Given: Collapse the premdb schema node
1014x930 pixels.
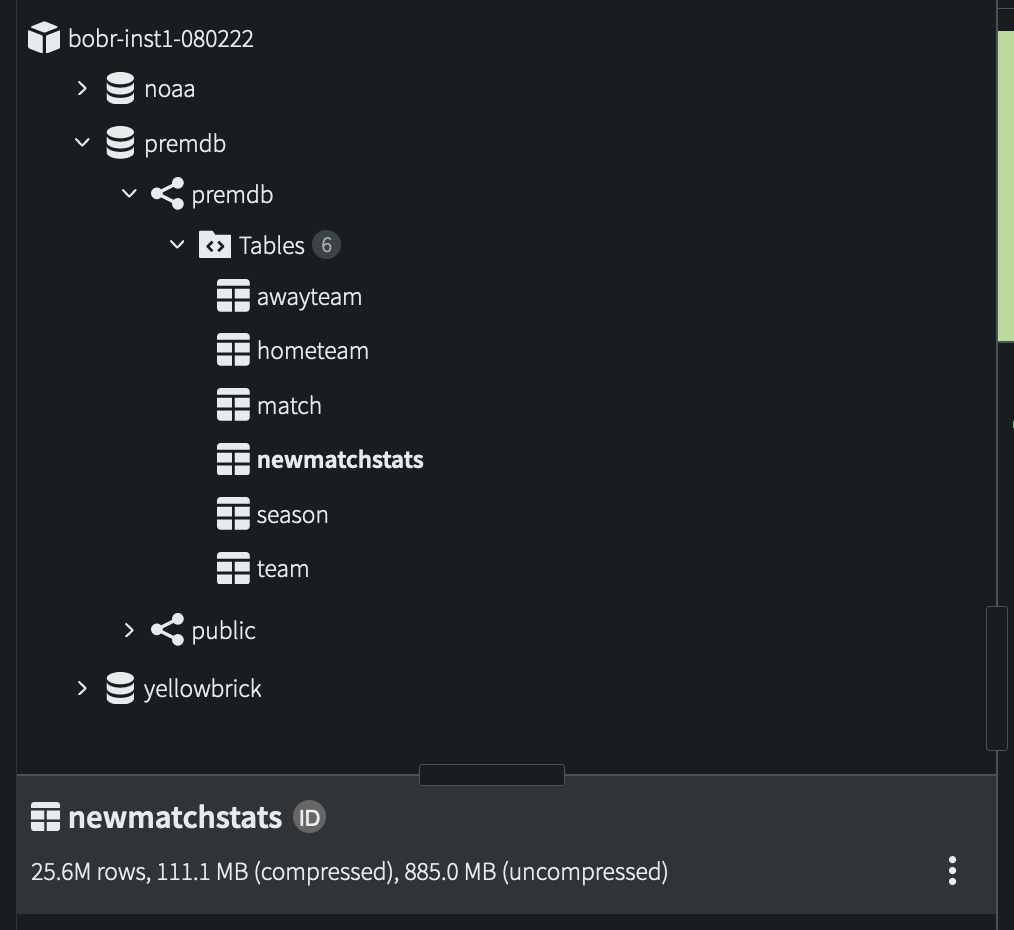Looking at the screenshot, I should (129, 194).
